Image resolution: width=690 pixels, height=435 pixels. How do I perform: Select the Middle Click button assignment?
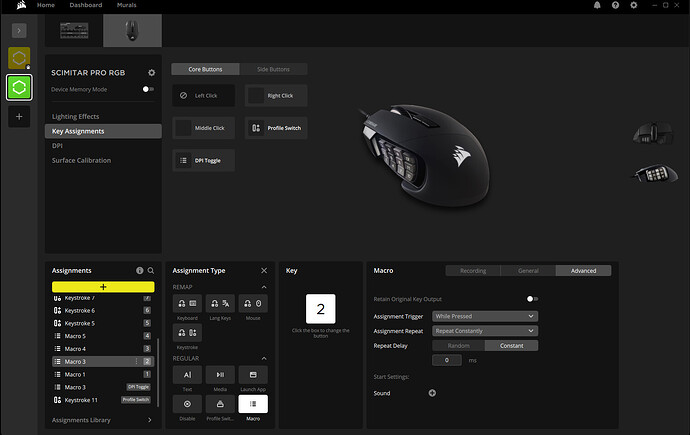point(203,128)
